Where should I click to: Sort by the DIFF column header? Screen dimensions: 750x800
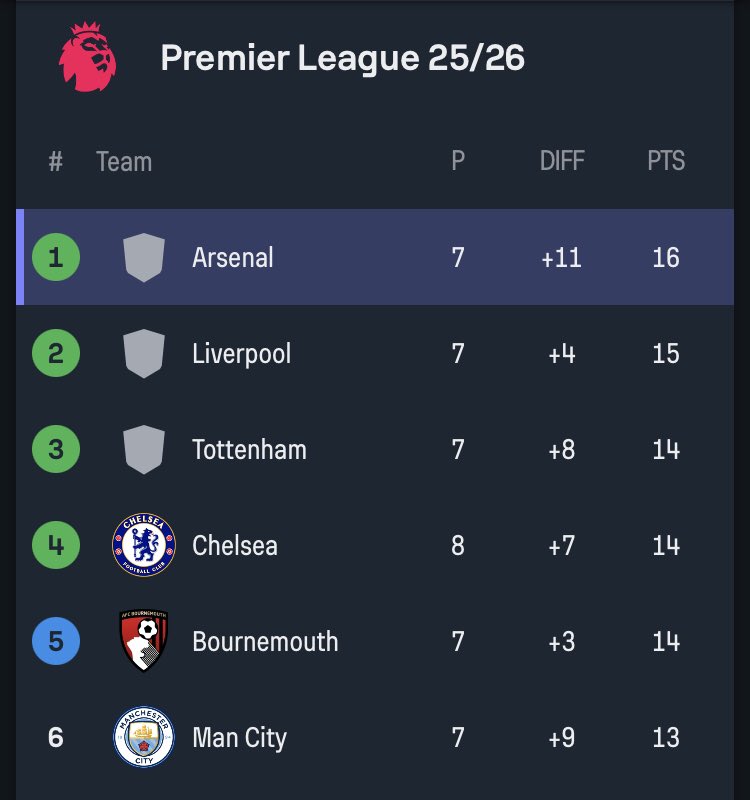click(x=562, y=161)
